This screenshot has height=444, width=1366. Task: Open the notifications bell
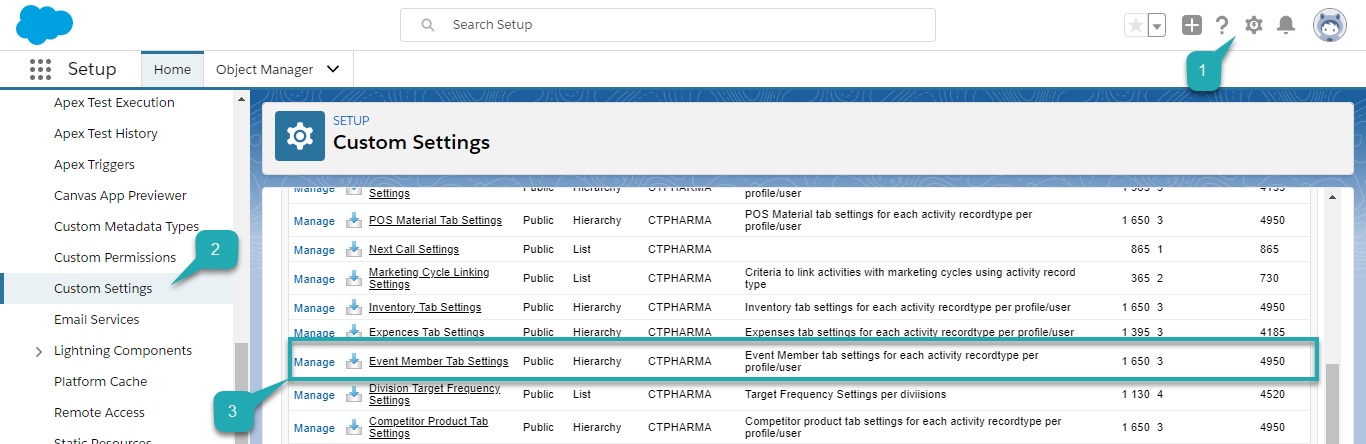pos(1286,26)
